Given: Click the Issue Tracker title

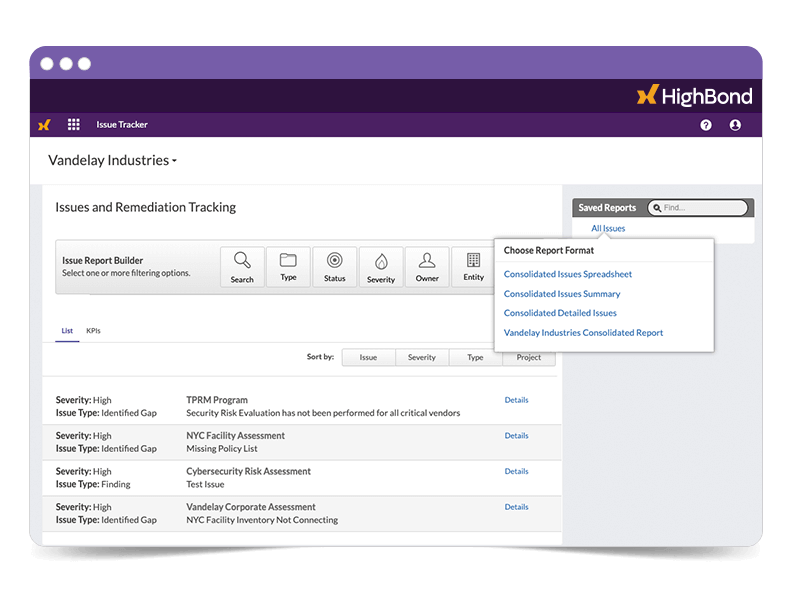Looking at the screenshot, I should [122, 124].
